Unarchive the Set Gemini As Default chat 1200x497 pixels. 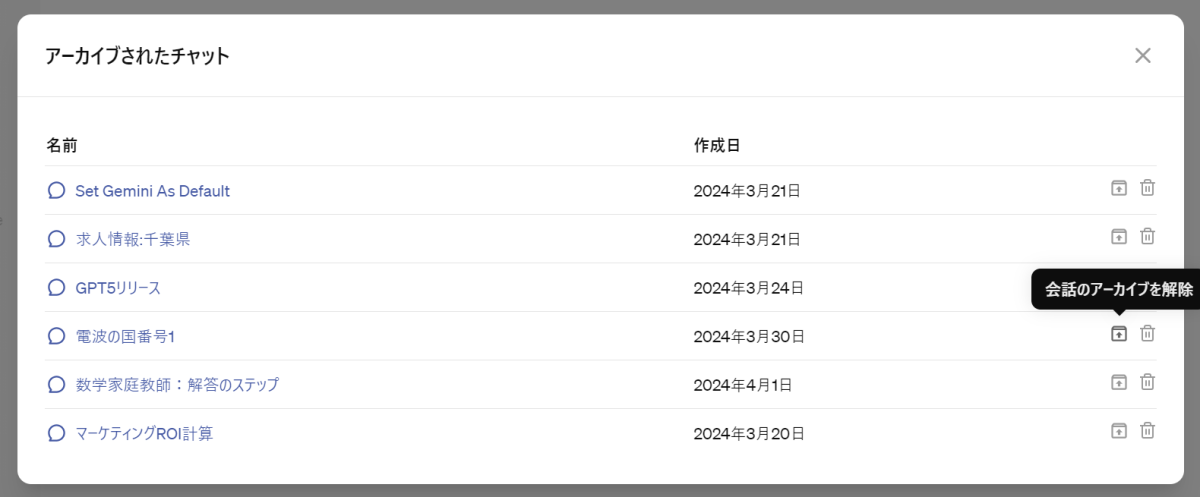(1119, 188)
